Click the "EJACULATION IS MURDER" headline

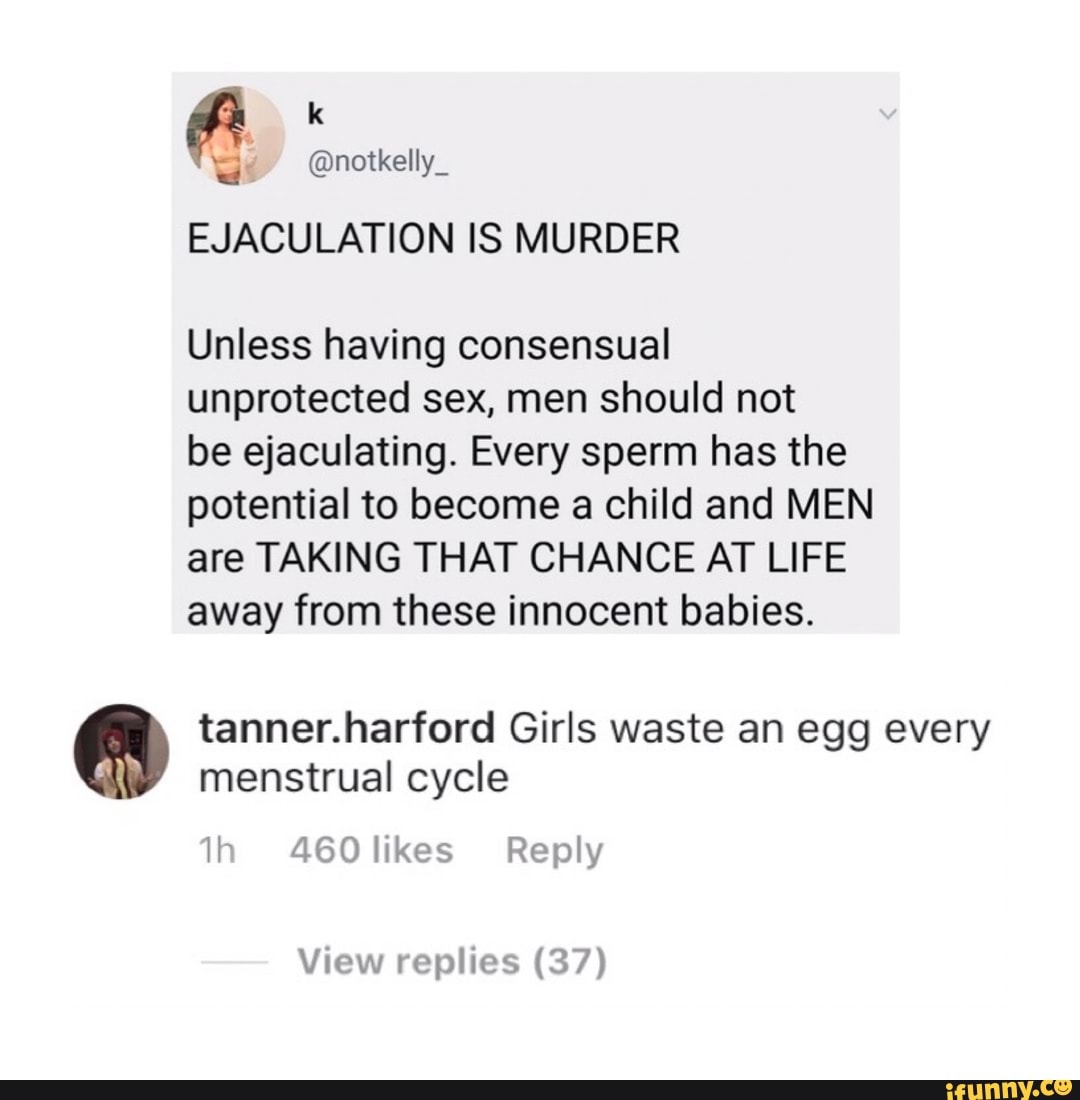pos(434,239)
